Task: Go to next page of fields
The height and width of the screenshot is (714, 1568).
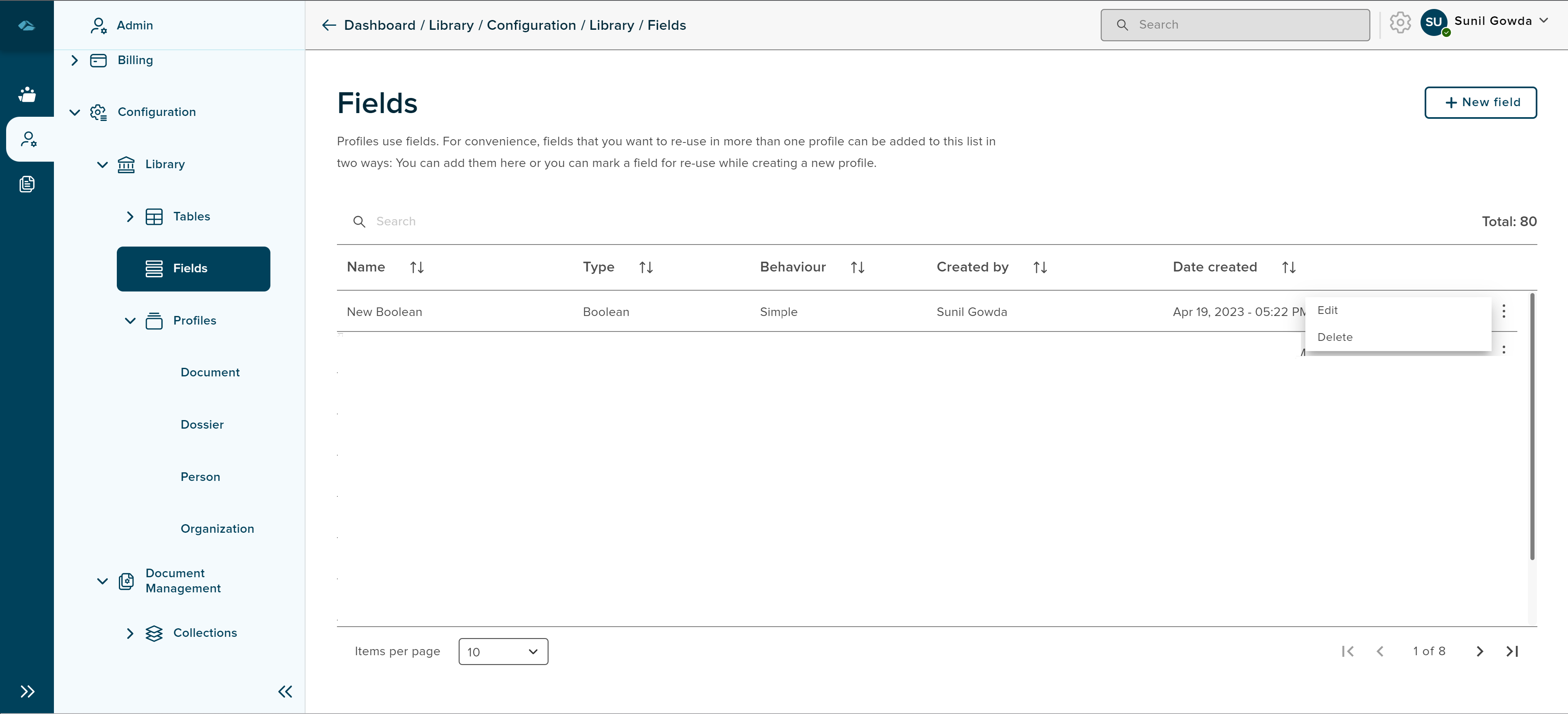Action: (1480, 652)
